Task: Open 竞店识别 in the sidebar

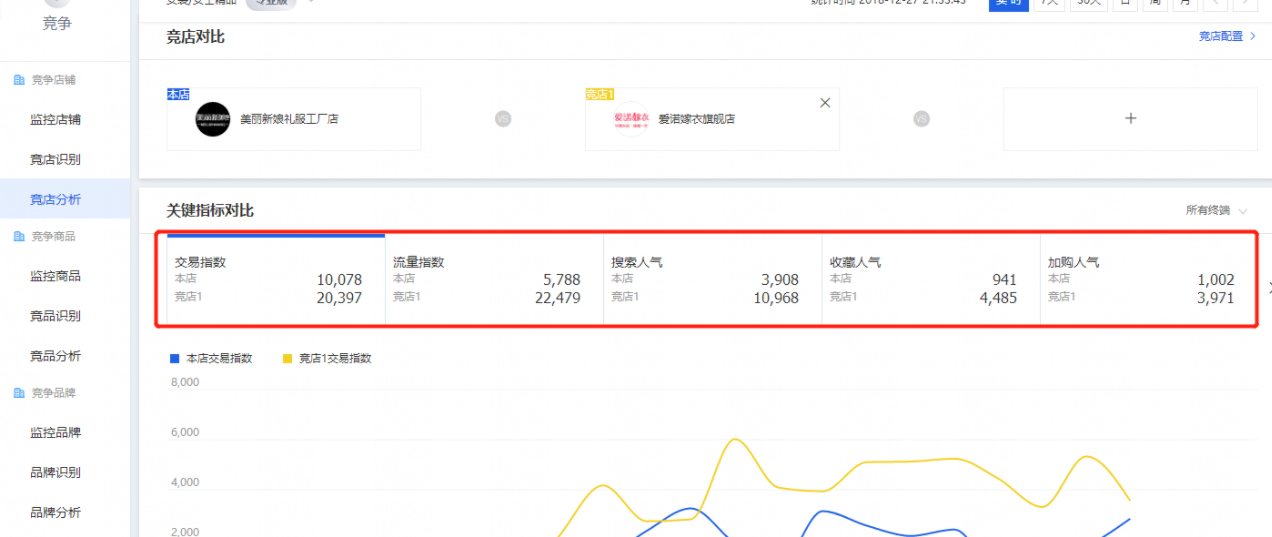Action: (x=55, y=160)
